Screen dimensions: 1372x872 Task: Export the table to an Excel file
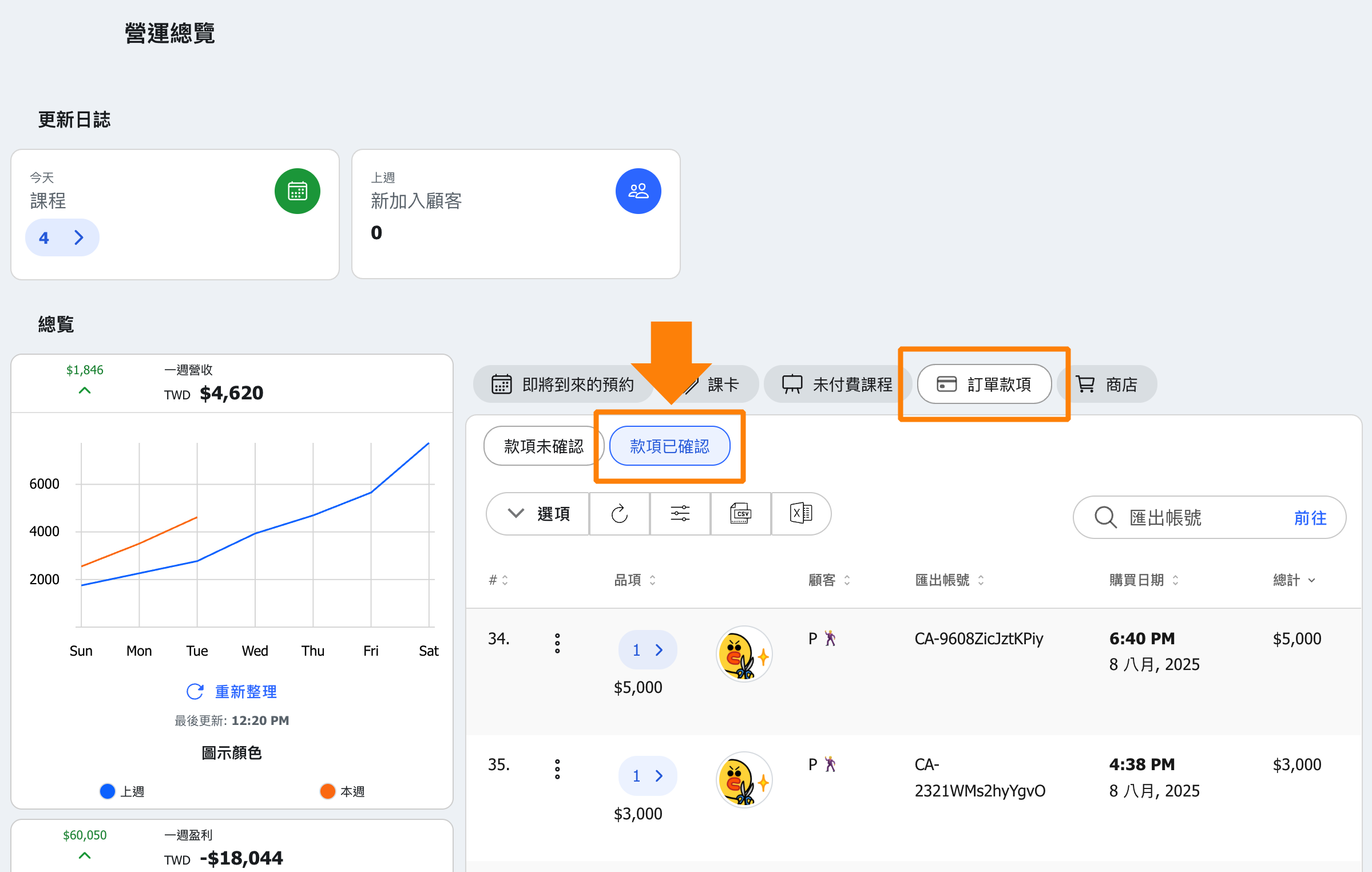pyautogui.click(x=800, y=514)
